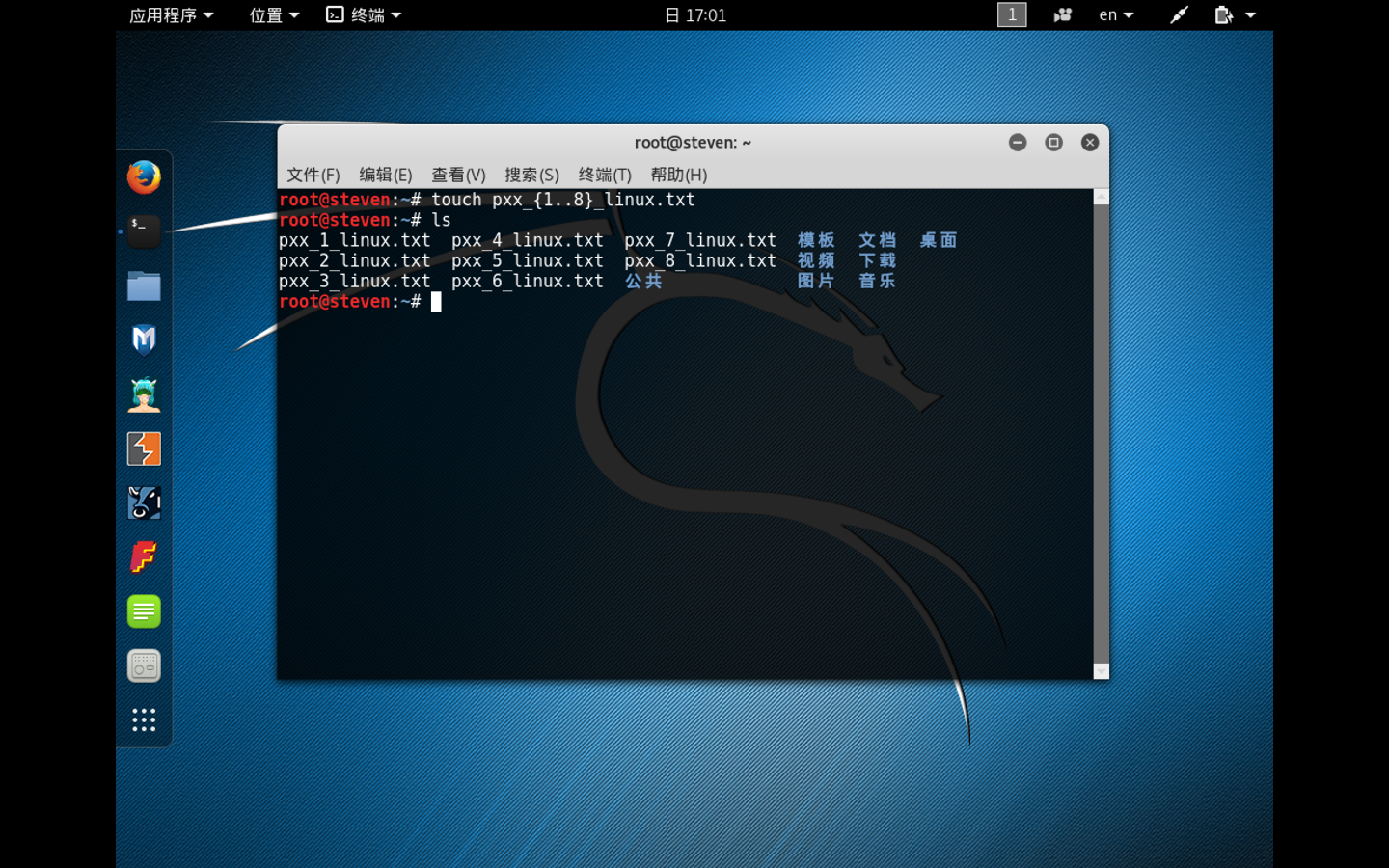The image size is (1389, 868).
Task: Open the en input language dropdown
Action: point(1116,14)
